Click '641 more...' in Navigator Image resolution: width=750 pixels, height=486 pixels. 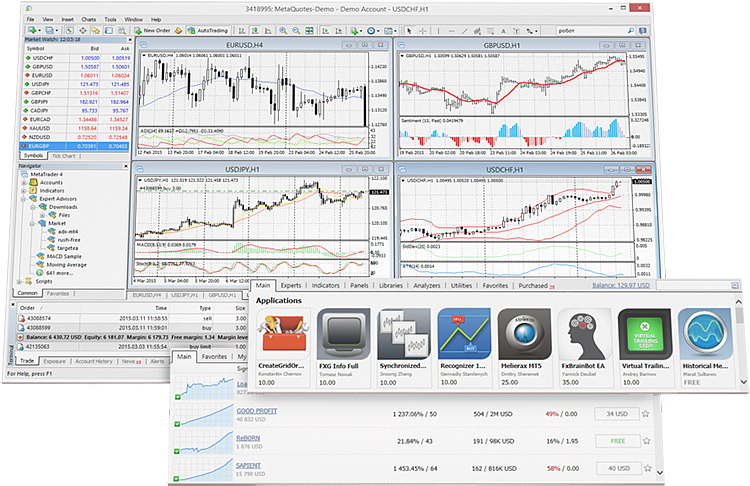click(59, 273)
